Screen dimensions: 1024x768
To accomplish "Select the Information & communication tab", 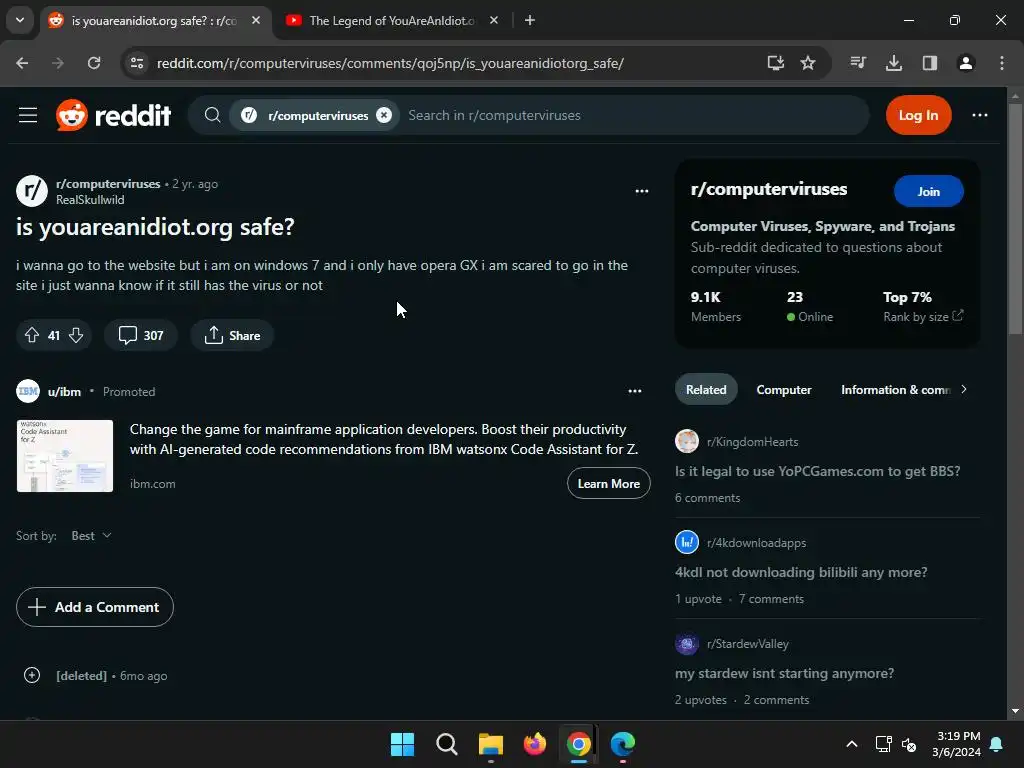I will pyautogui.click(x=895, y=390).
